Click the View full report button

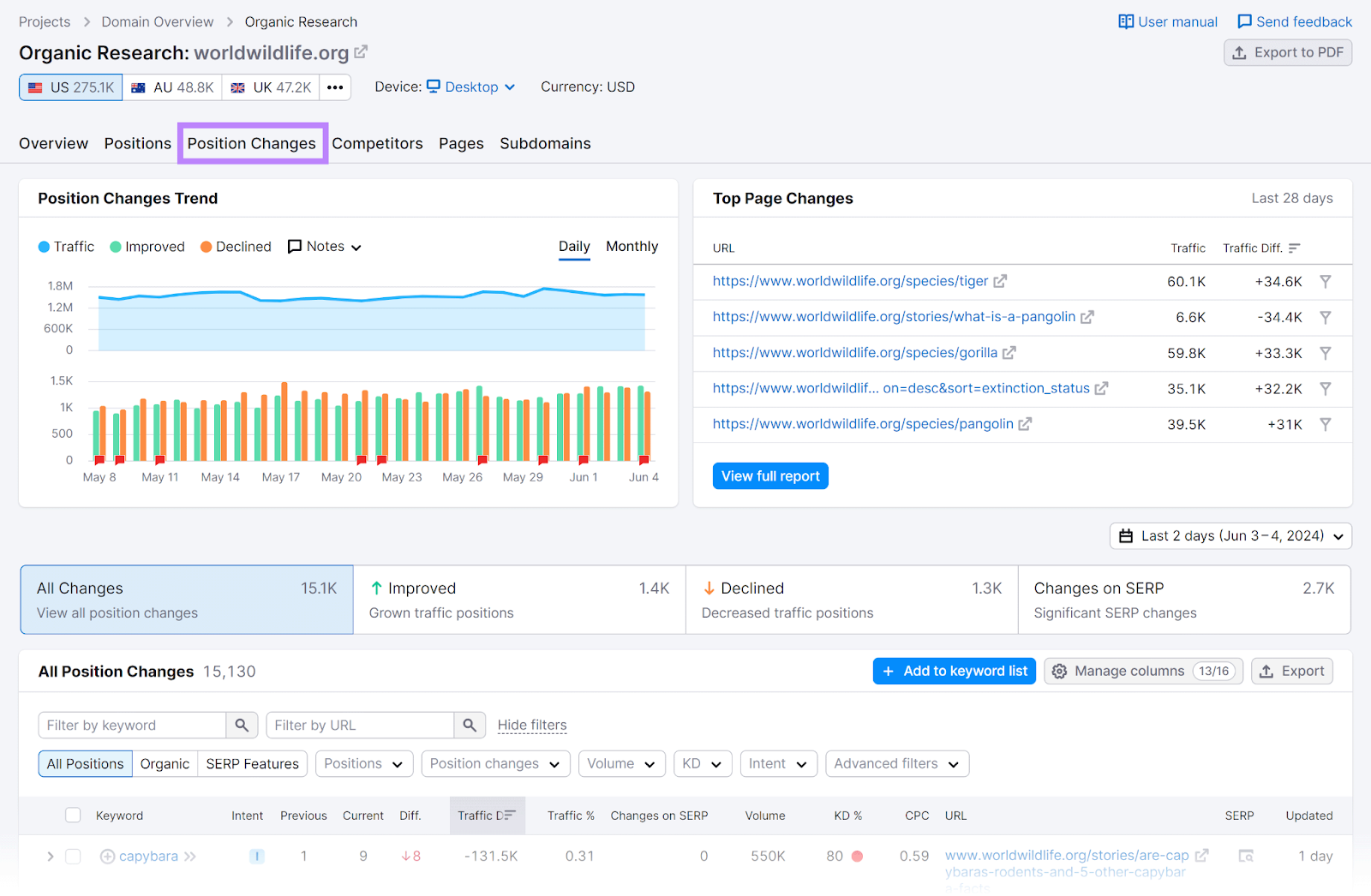(770, 476)
